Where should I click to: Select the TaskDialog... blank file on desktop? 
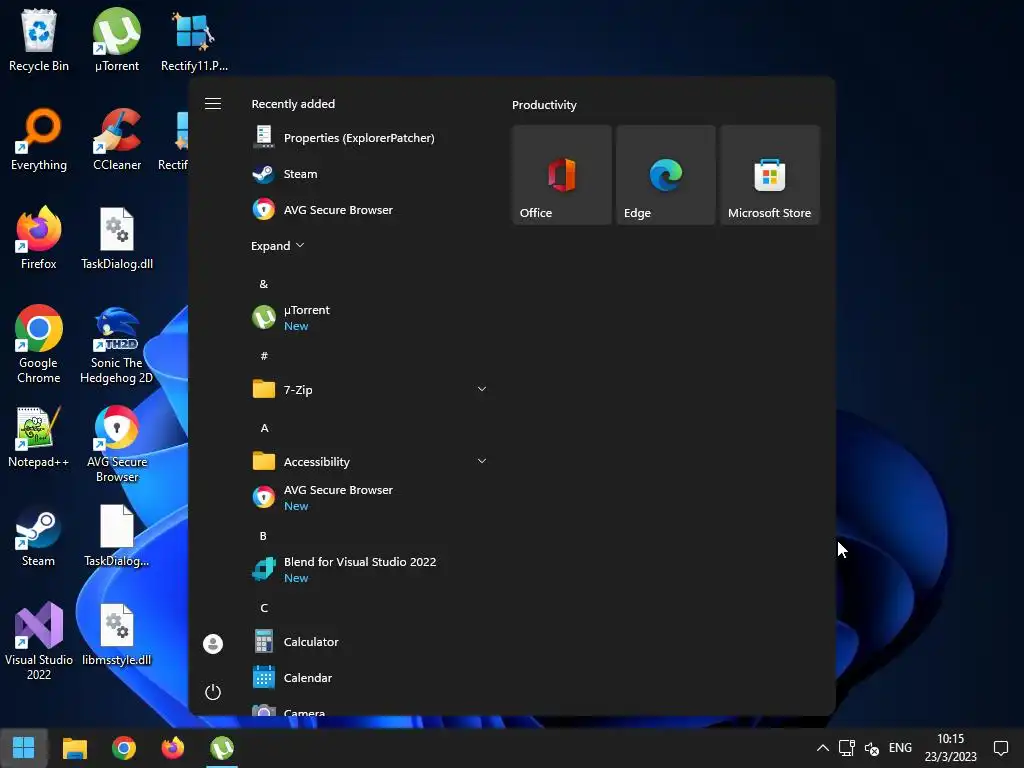point(117,536)
